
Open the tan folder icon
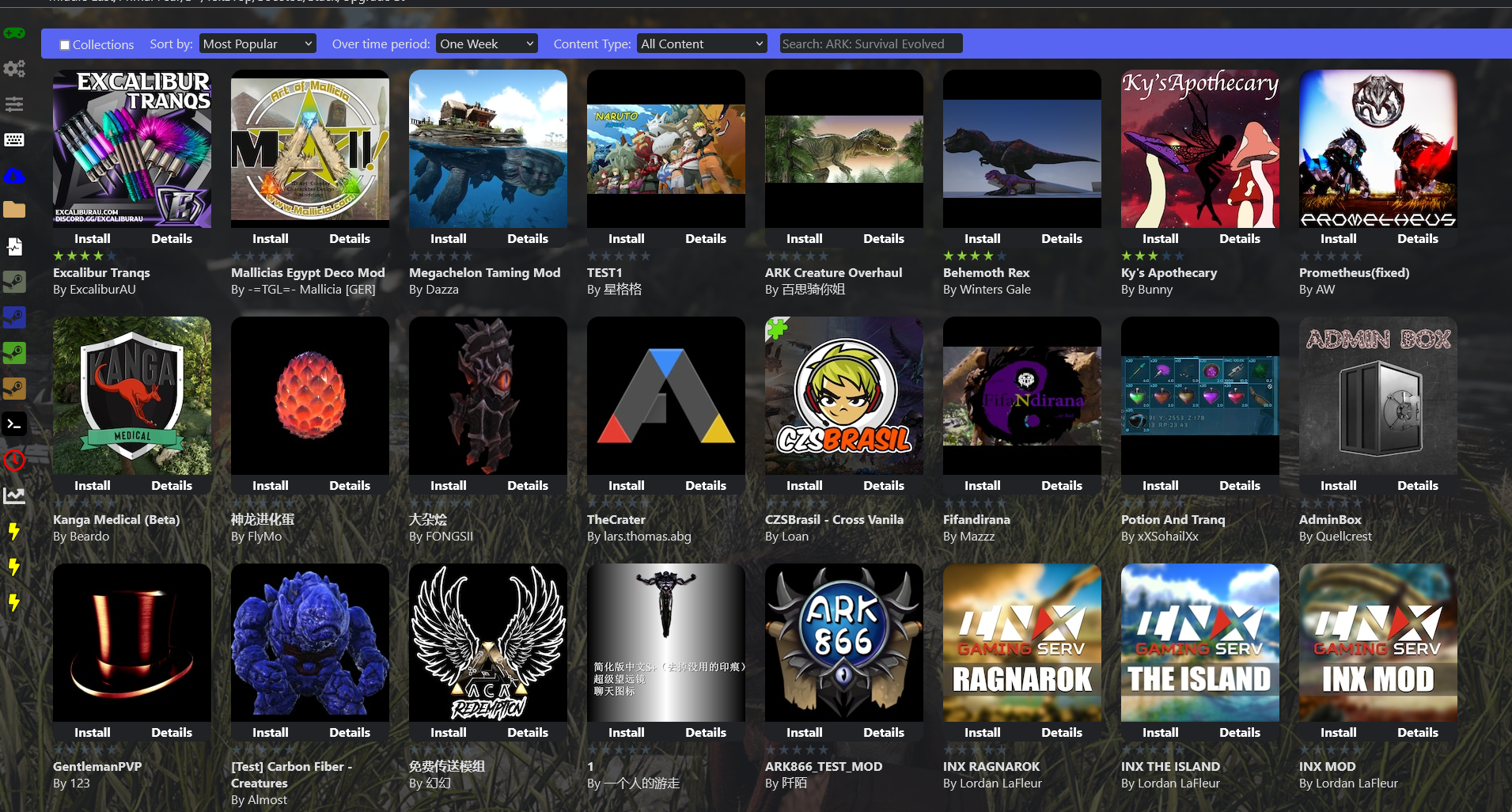point(14,210)
